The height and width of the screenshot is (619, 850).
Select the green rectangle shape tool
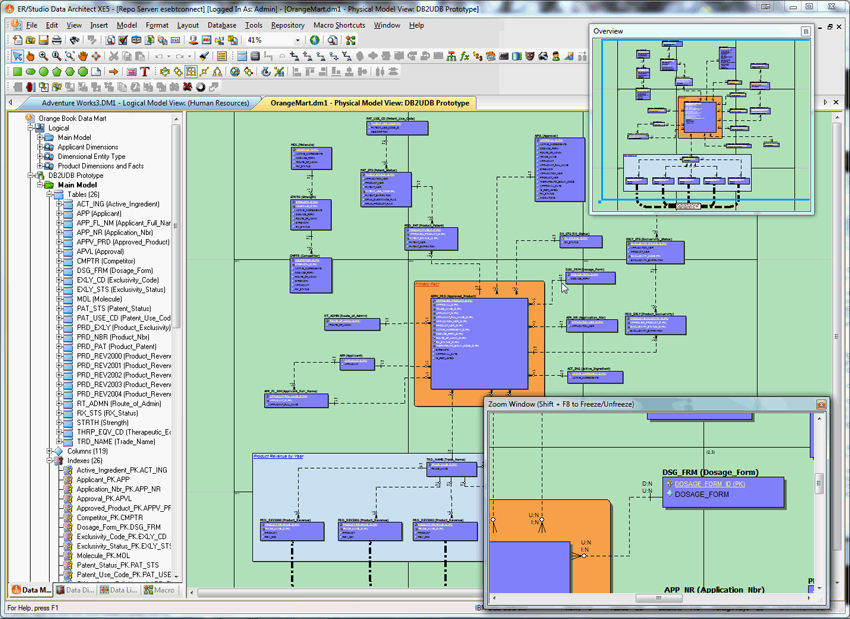(17, 72)
